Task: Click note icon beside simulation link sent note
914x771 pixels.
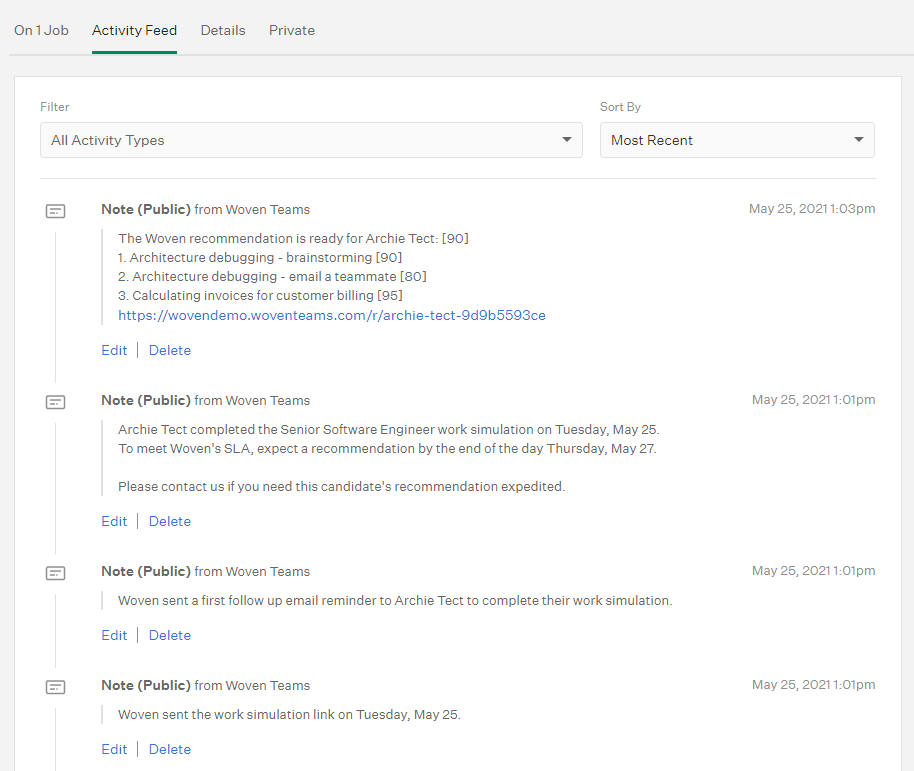Action: point(55,687)
